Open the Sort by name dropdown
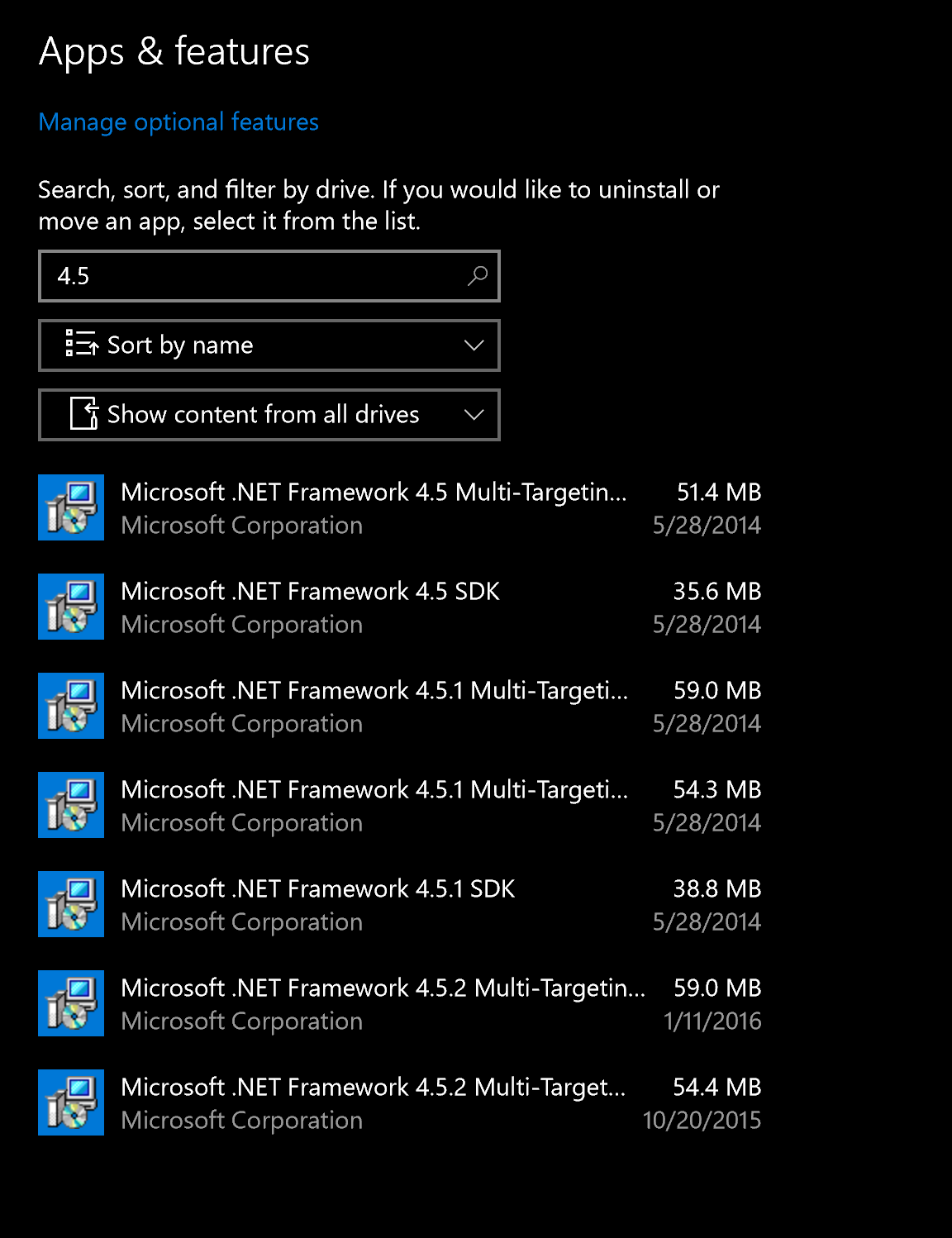This screenshot has height=1238, width=952. point(269,345)
